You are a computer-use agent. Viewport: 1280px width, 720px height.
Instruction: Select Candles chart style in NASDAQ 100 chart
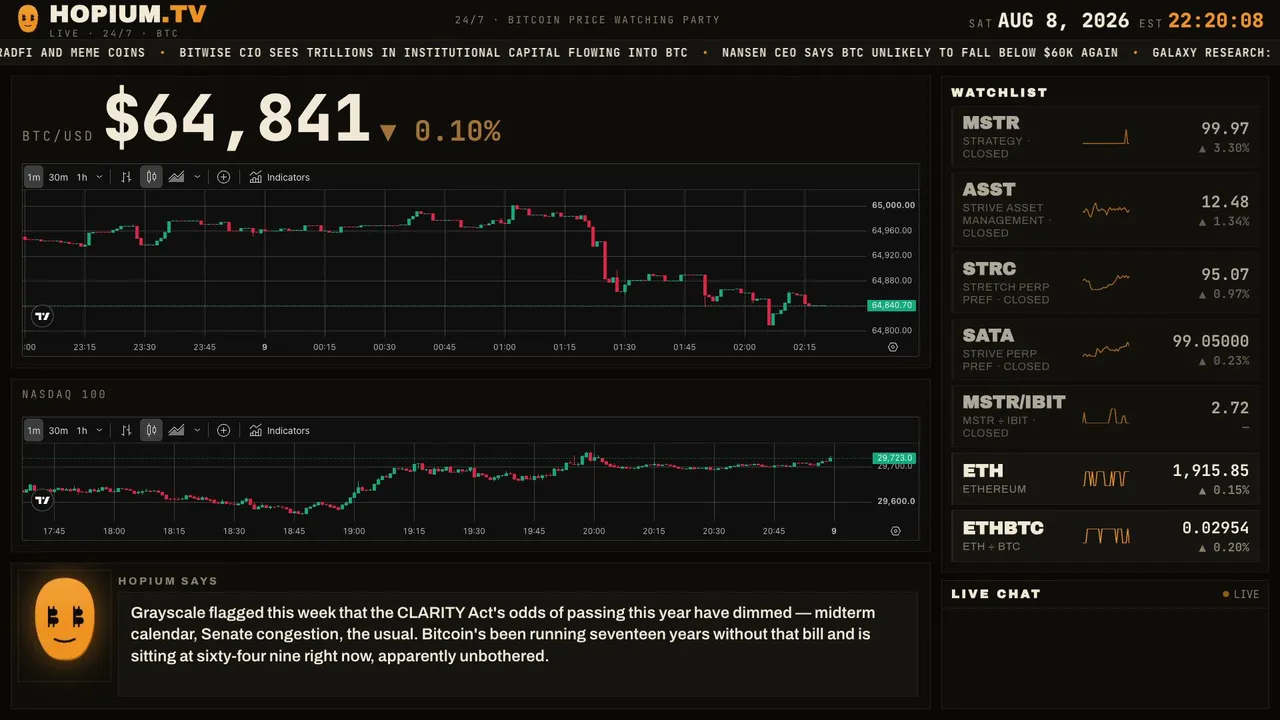point(151,430)
